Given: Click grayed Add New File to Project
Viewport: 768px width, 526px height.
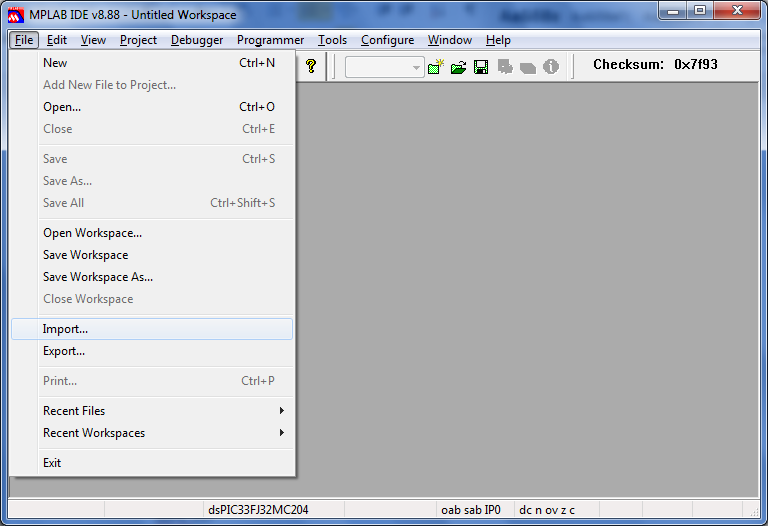Looking at the screenshot, I should (152, 85).
